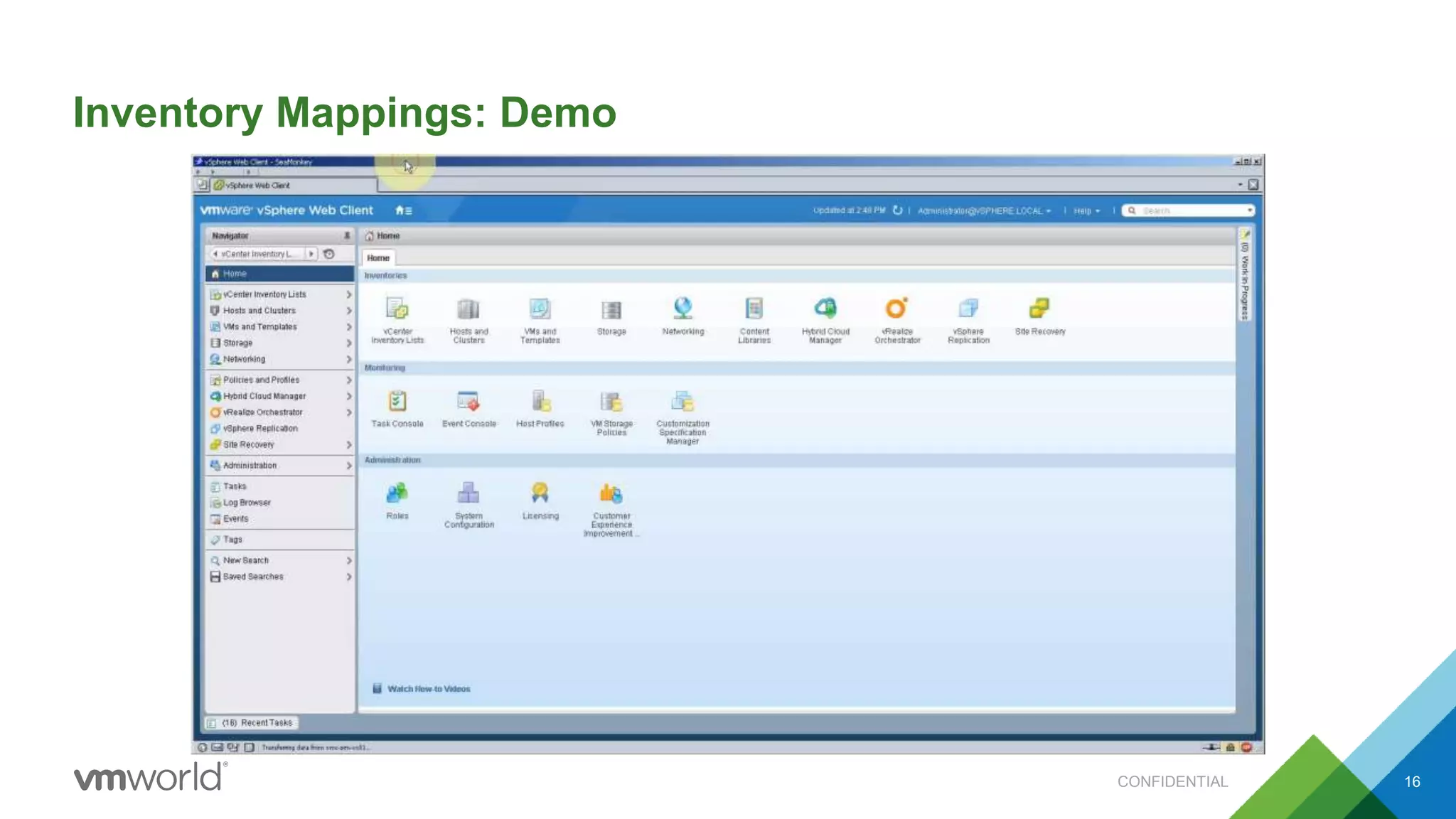Image resolution: width=1456 pixels, height=819 pixels.
Task: Open the Task Console icon
Action: tap(397, 401)
